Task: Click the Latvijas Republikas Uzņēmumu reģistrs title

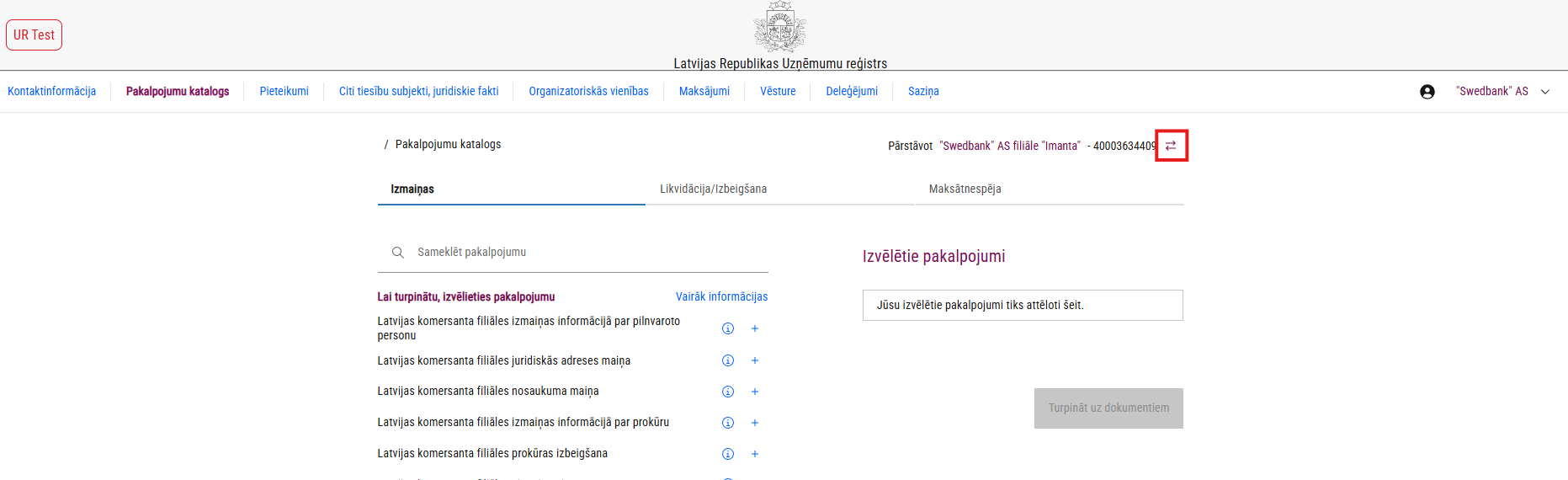Action: [x=780, y=63]
